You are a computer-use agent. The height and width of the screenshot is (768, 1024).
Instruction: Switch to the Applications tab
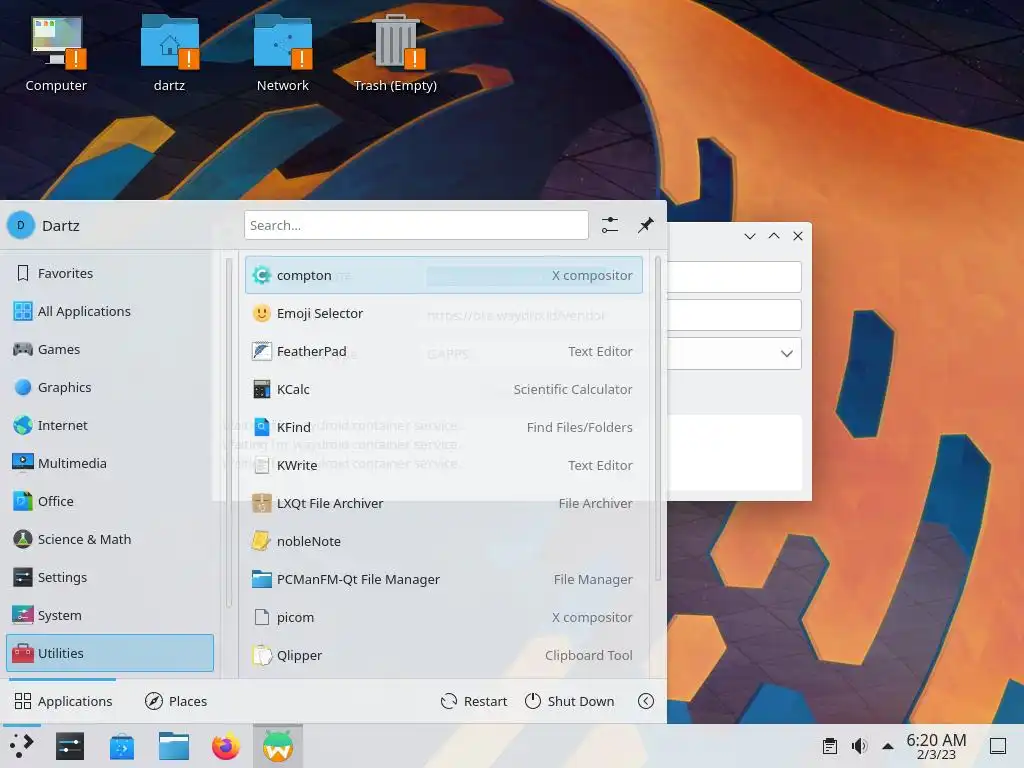click(63, 701)
